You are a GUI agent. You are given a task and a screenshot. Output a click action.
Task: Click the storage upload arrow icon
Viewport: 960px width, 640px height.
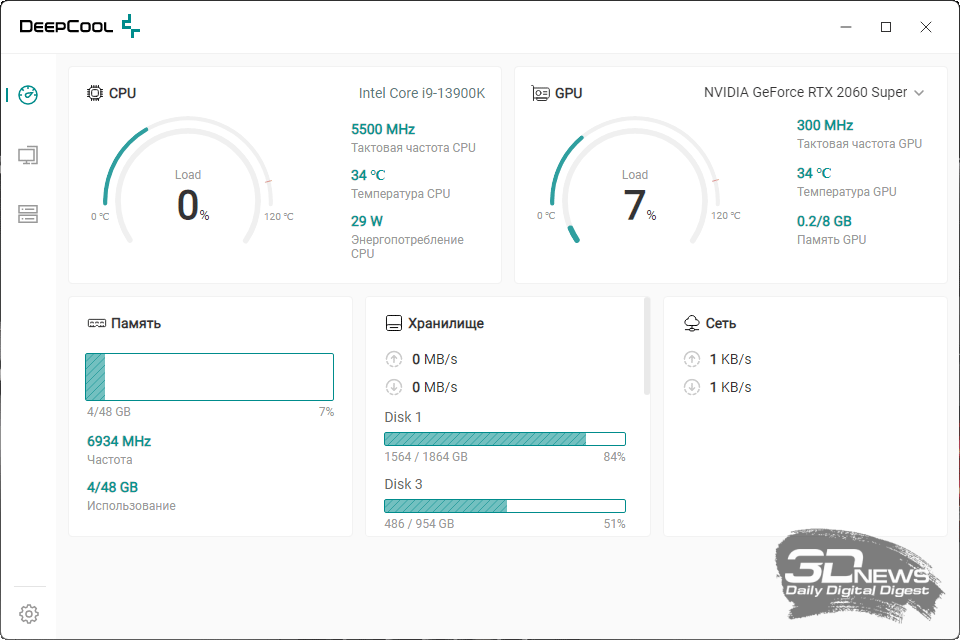[x=394, y=359]
